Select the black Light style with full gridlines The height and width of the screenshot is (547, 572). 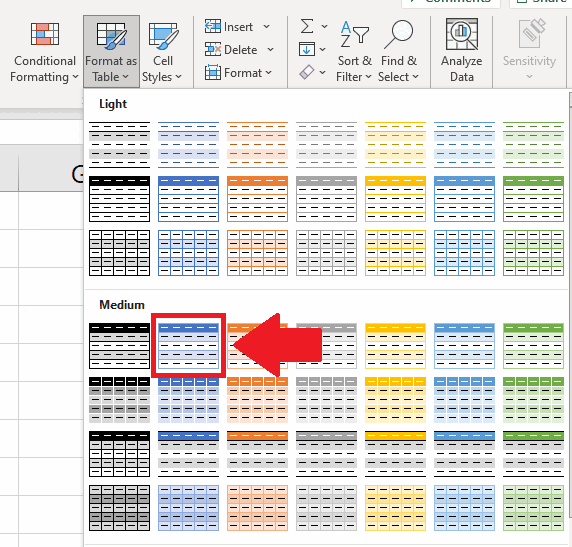[119, 253]
